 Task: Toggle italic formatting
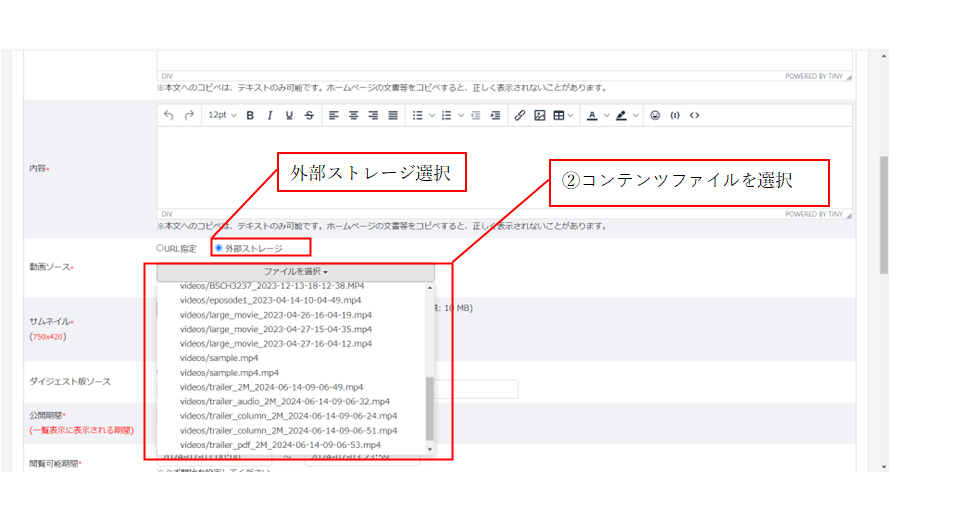(x=269, y=116)
